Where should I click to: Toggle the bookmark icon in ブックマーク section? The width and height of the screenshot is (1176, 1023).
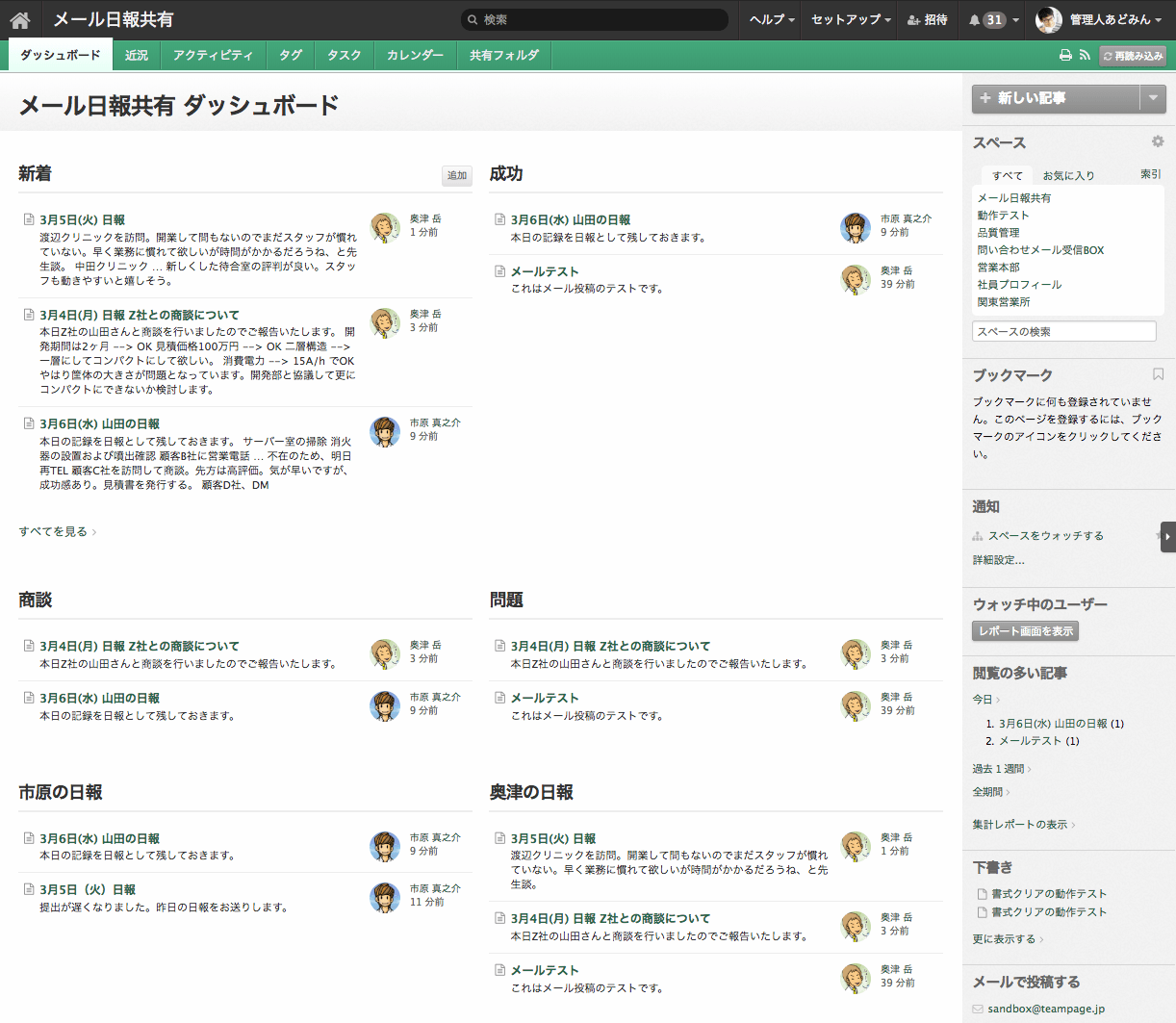pos(1158,374)
